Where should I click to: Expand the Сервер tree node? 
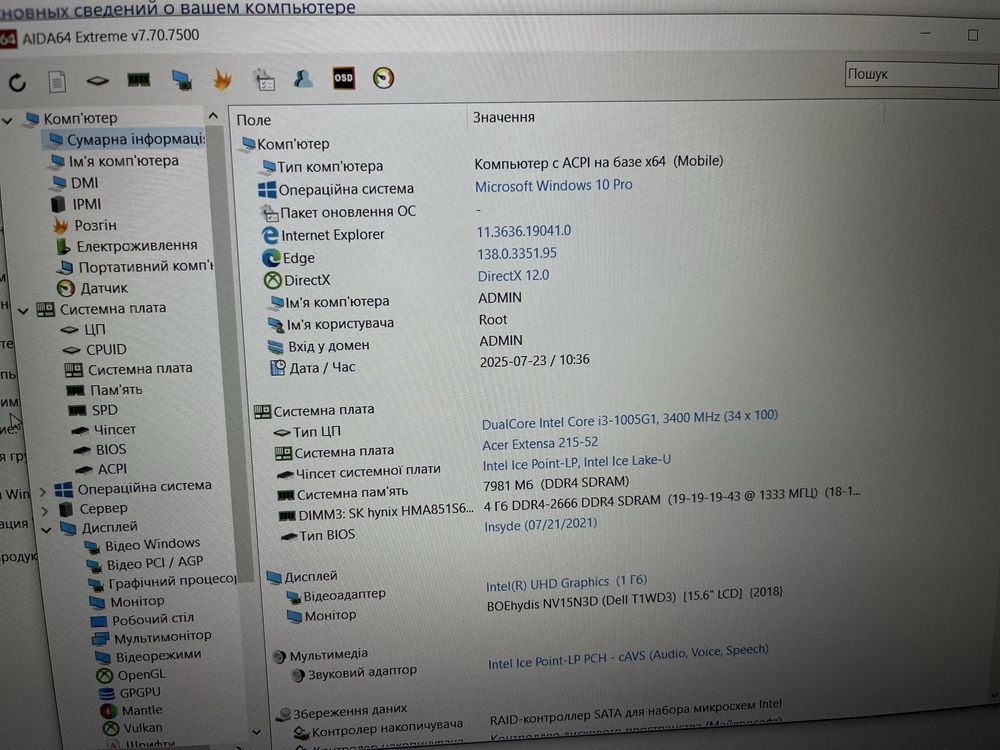45,511
